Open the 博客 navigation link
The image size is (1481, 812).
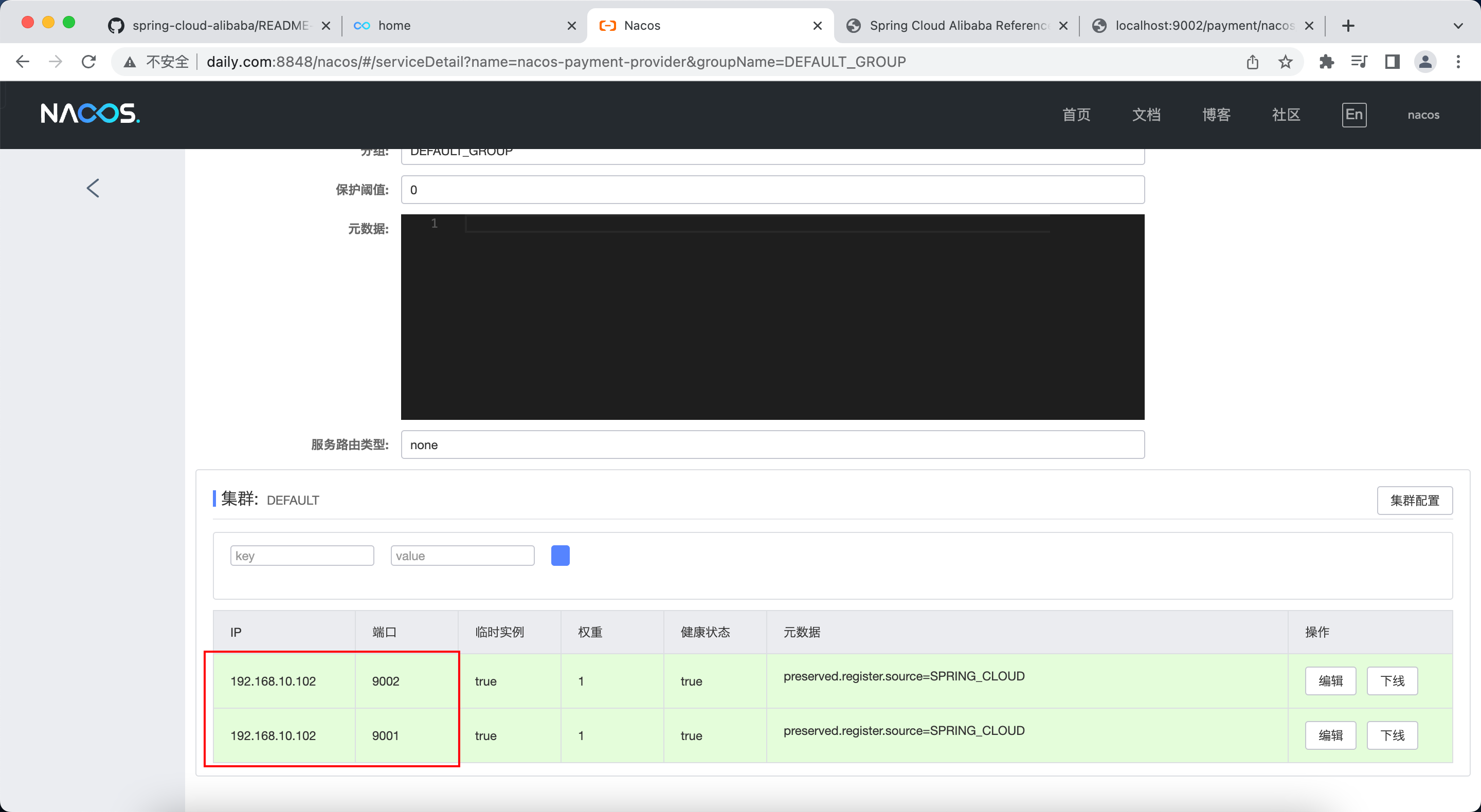tap(1216, 115)
